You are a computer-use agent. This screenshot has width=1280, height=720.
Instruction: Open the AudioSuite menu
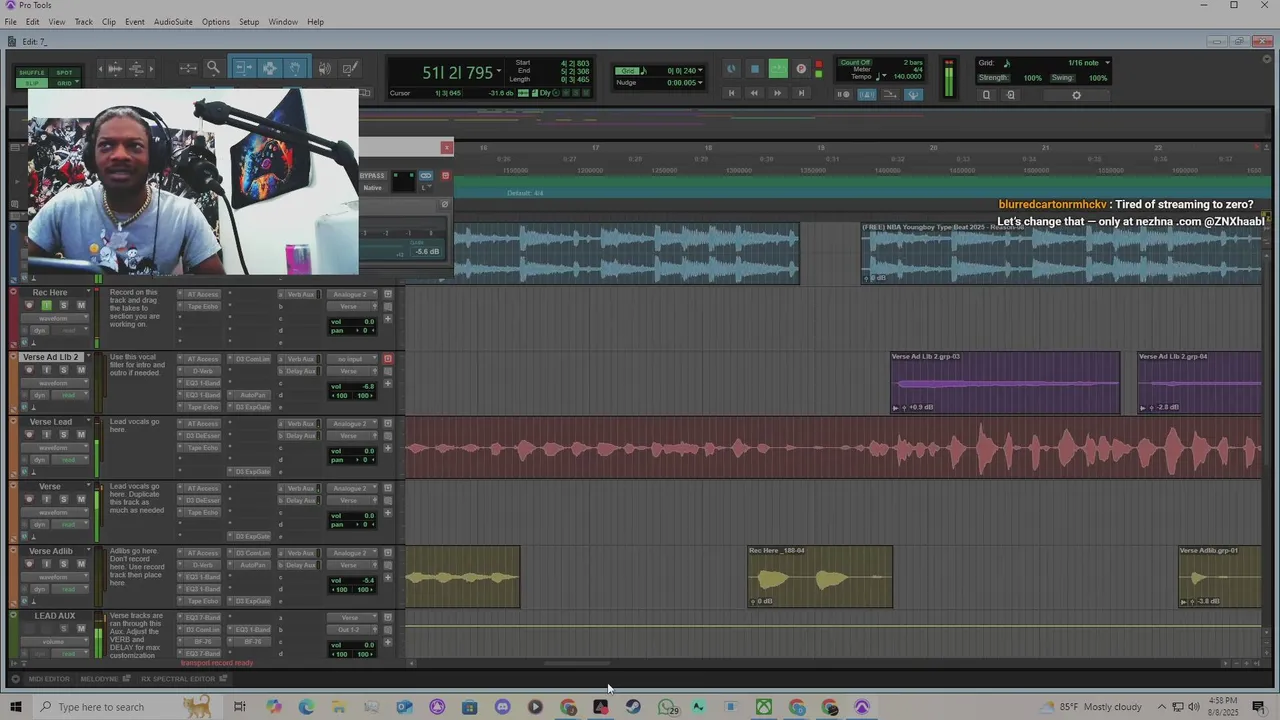click(x=173, y=21)
